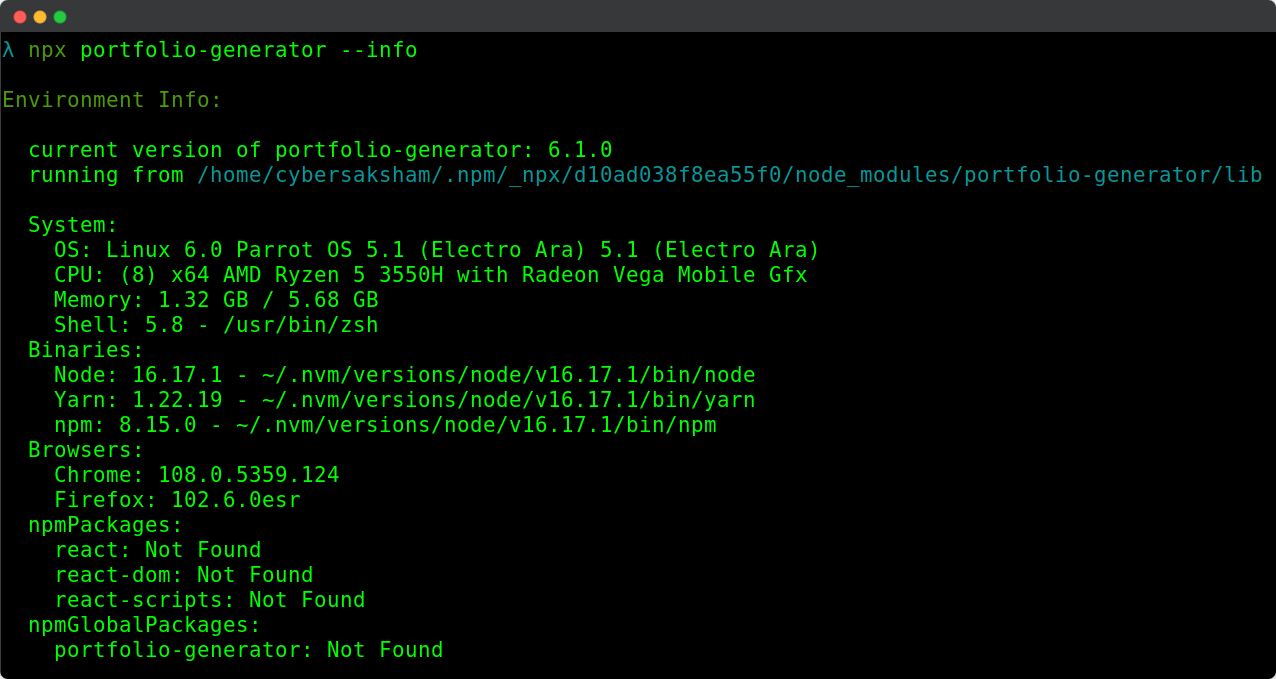The width and height of the screenshot is (1276, 679).
Task: Click the npx command word
Action: click(47, 50)
